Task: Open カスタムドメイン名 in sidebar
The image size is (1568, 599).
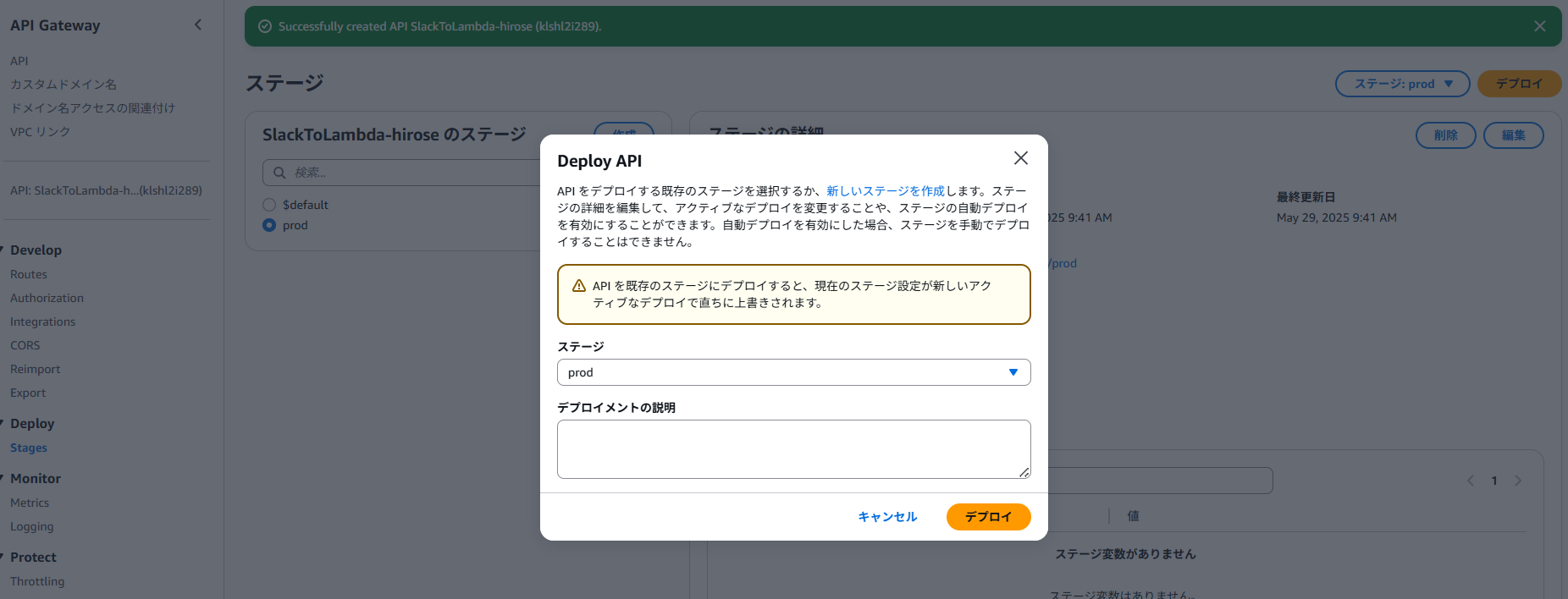Action: pyautogui.click(x=63, y=85)
